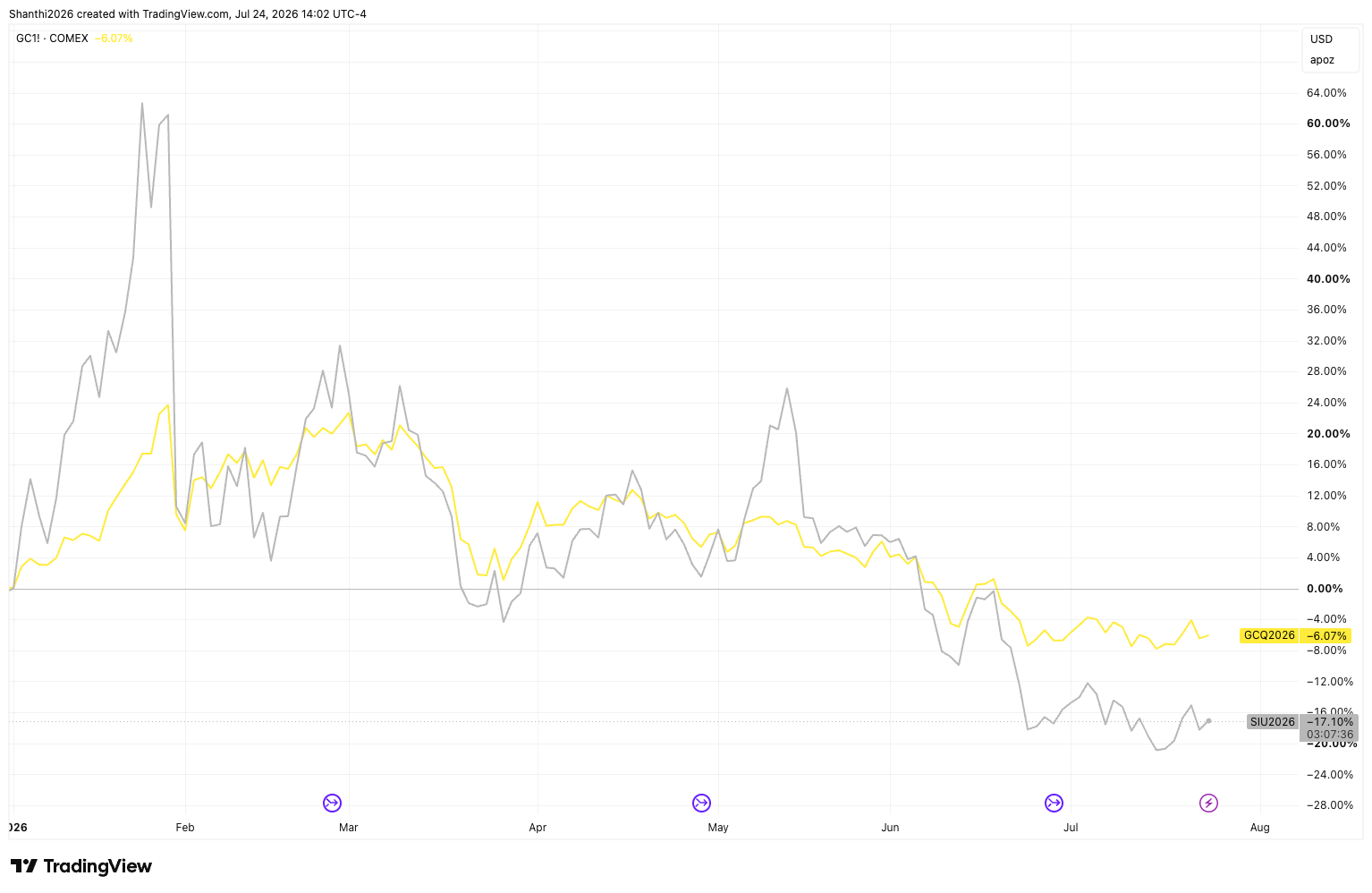Viewport: 1372px width, 893px height.
Task: Click the Aug time axis label
Action: pos(1259,828)
